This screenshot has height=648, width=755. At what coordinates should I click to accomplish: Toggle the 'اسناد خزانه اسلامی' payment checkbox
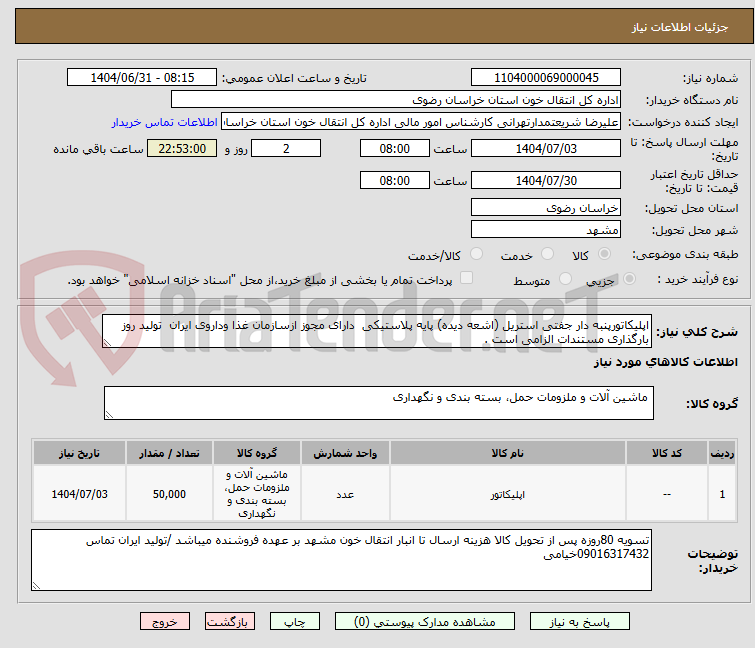[x=466, y=280]
